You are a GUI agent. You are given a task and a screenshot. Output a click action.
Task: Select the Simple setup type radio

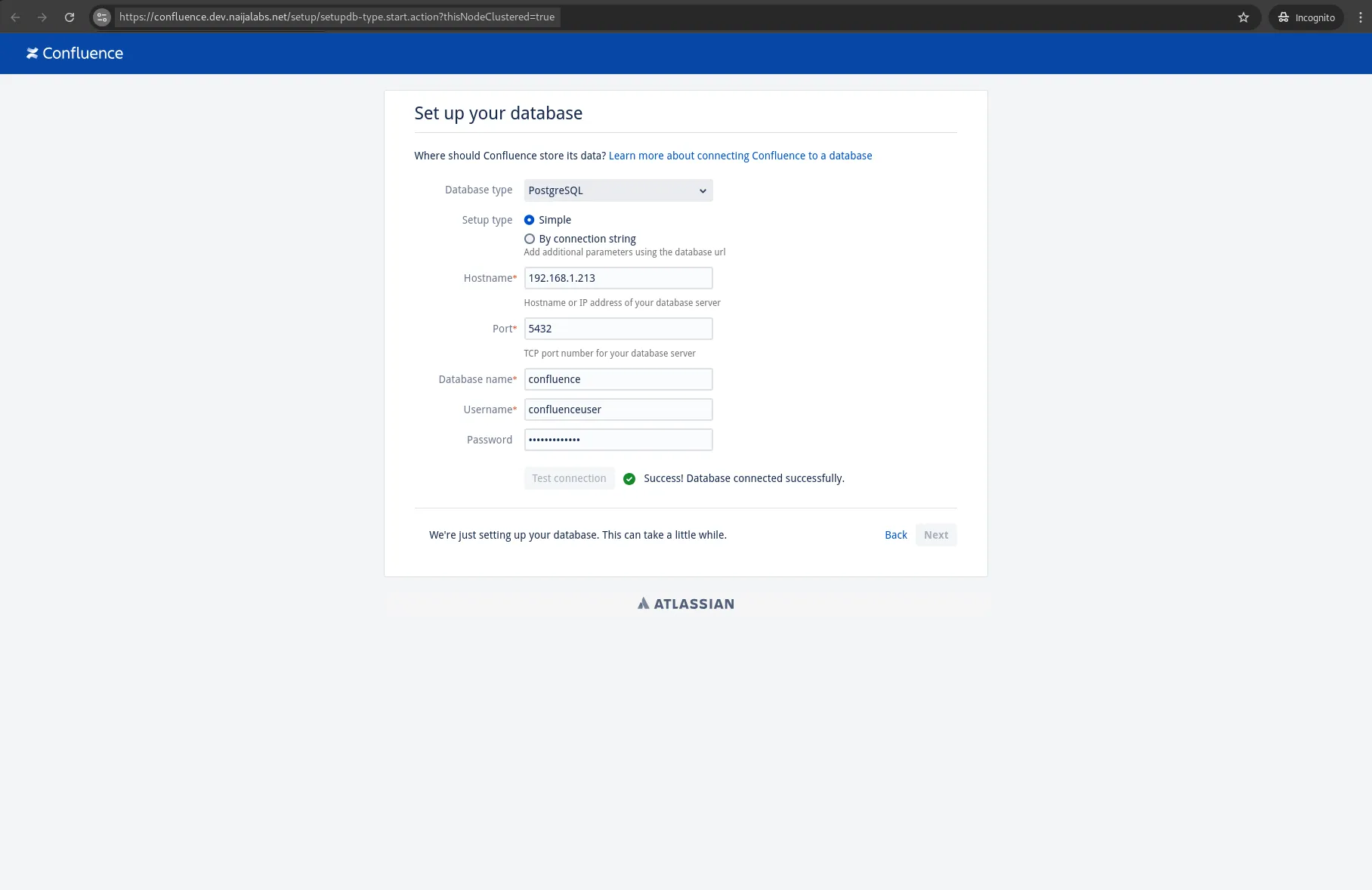529,220
